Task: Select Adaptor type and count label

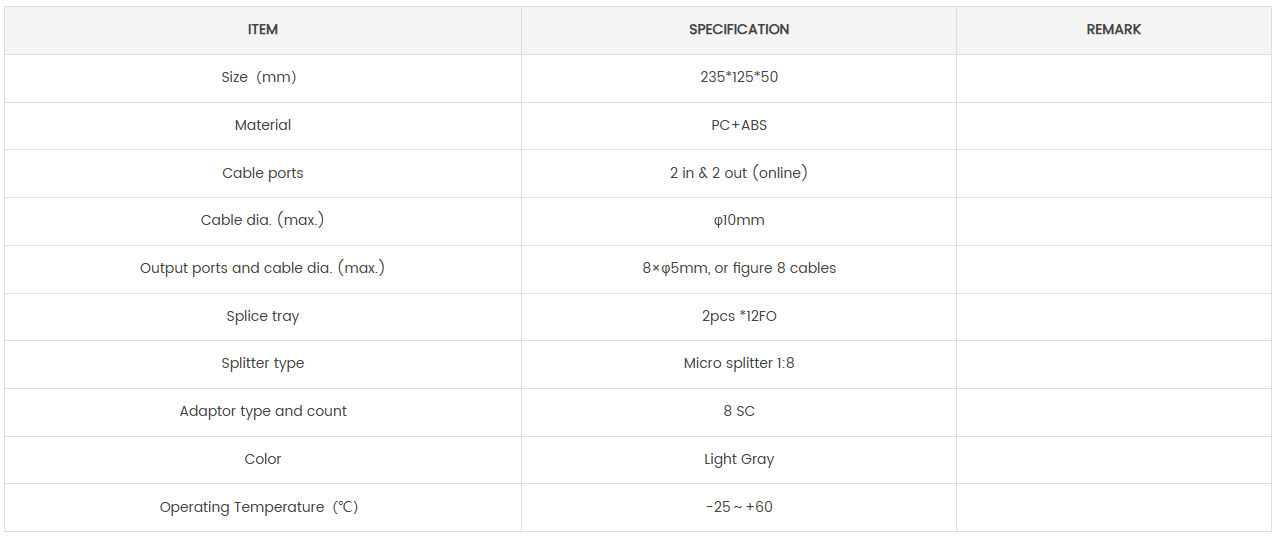Action: coord(263,411)
